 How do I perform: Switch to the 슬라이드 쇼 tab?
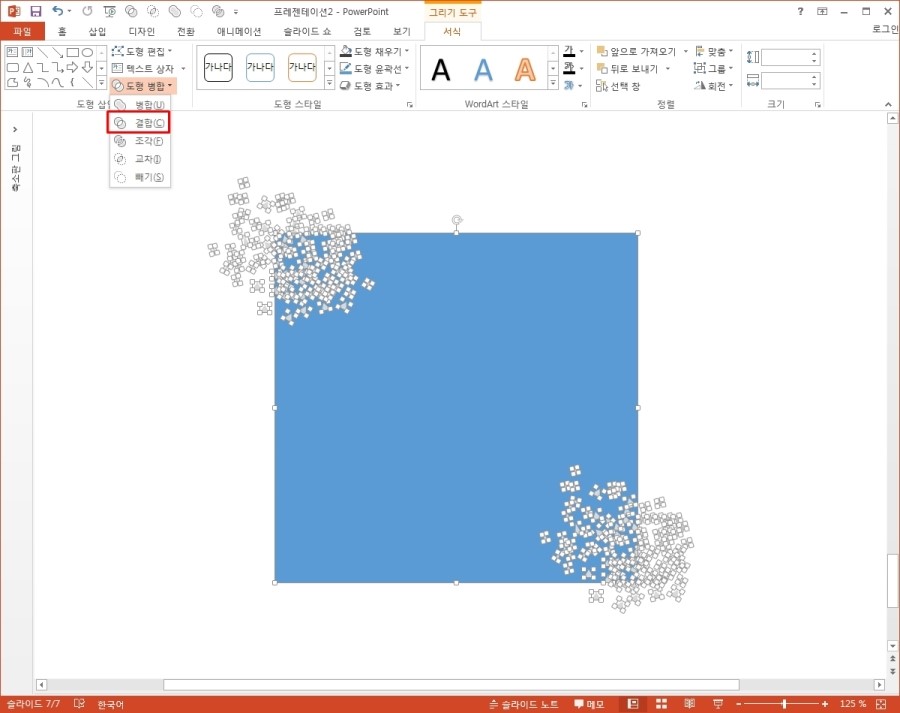click(x=307, y=32)
